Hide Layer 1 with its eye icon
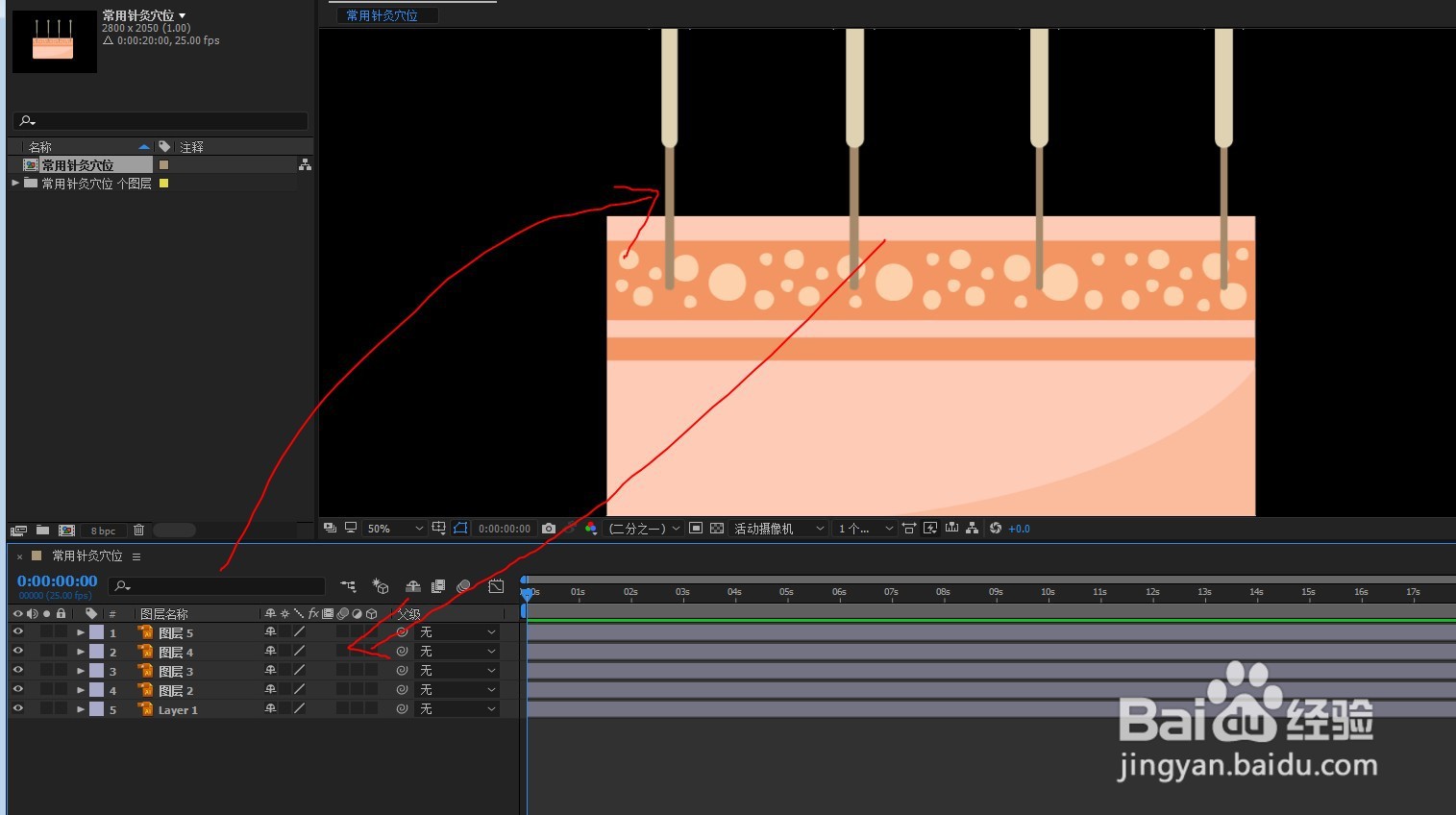This screenshot has height=815, width=1456. point(17,708)
